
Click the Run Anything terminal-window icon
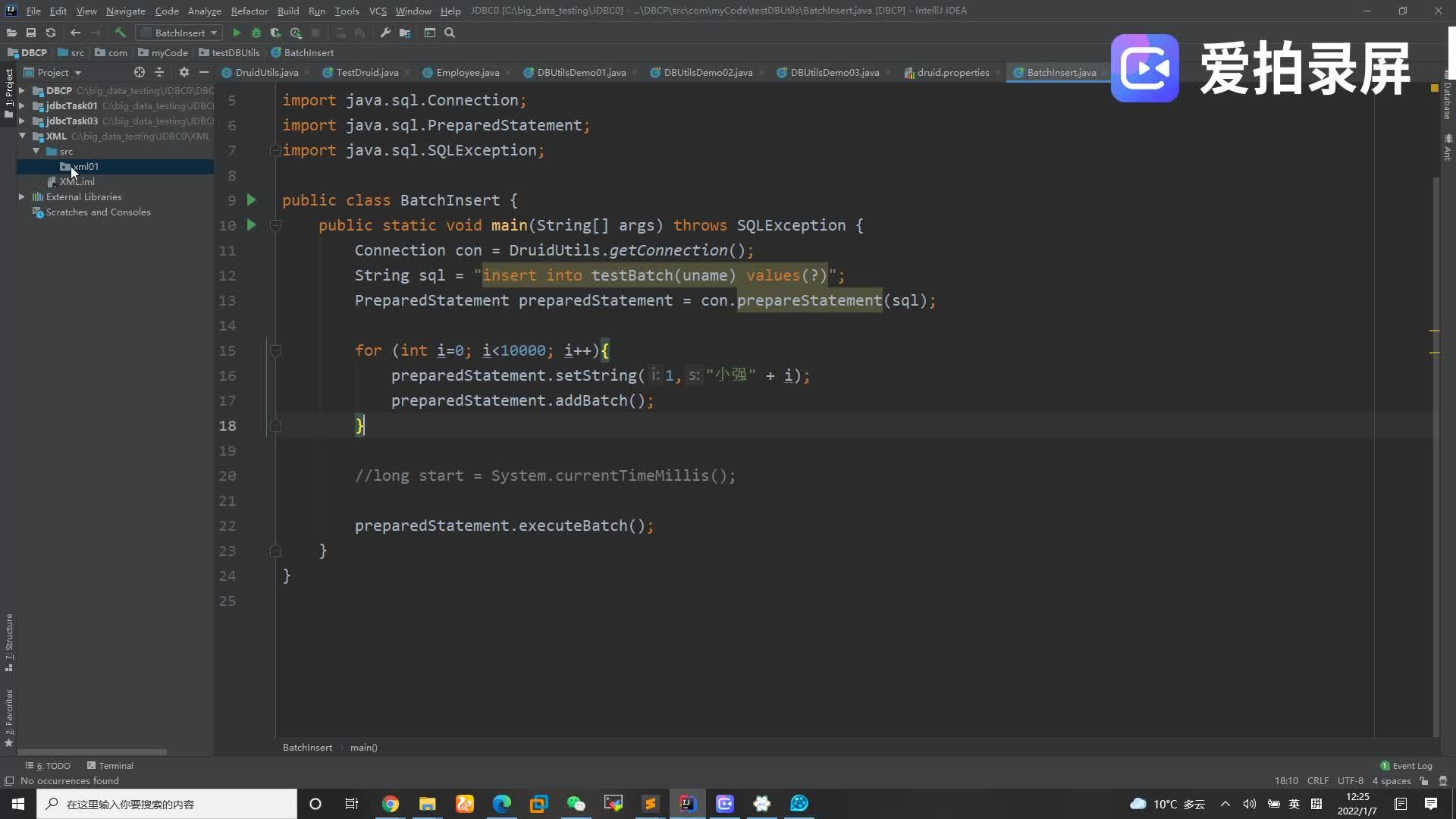pyautogui.click(x=430, y=33)
